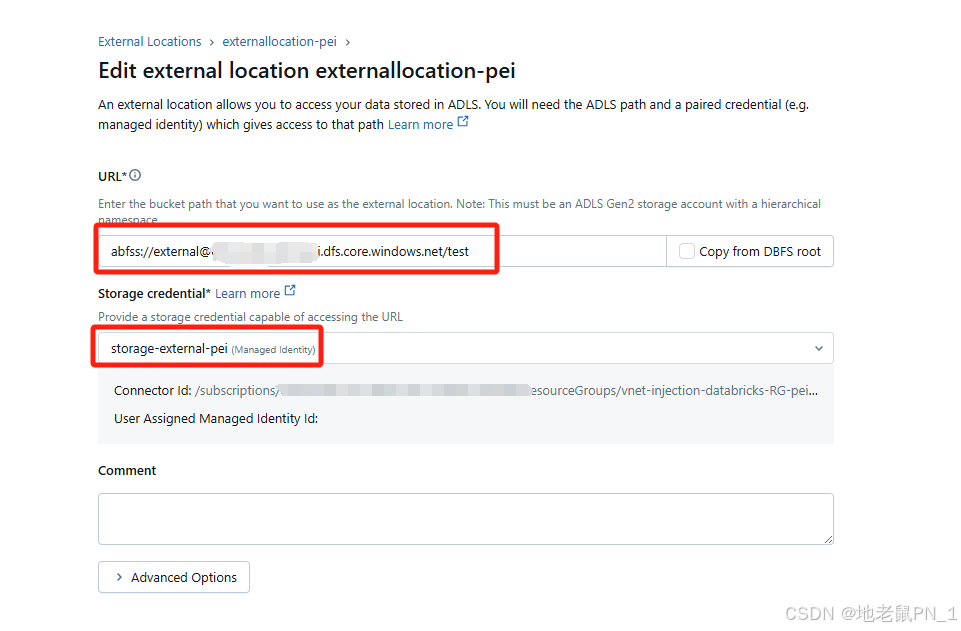Click the chevron separator after External Locations breadcrumb
Viewport: 961px width, 631px height.
click(x=210, y=41)
